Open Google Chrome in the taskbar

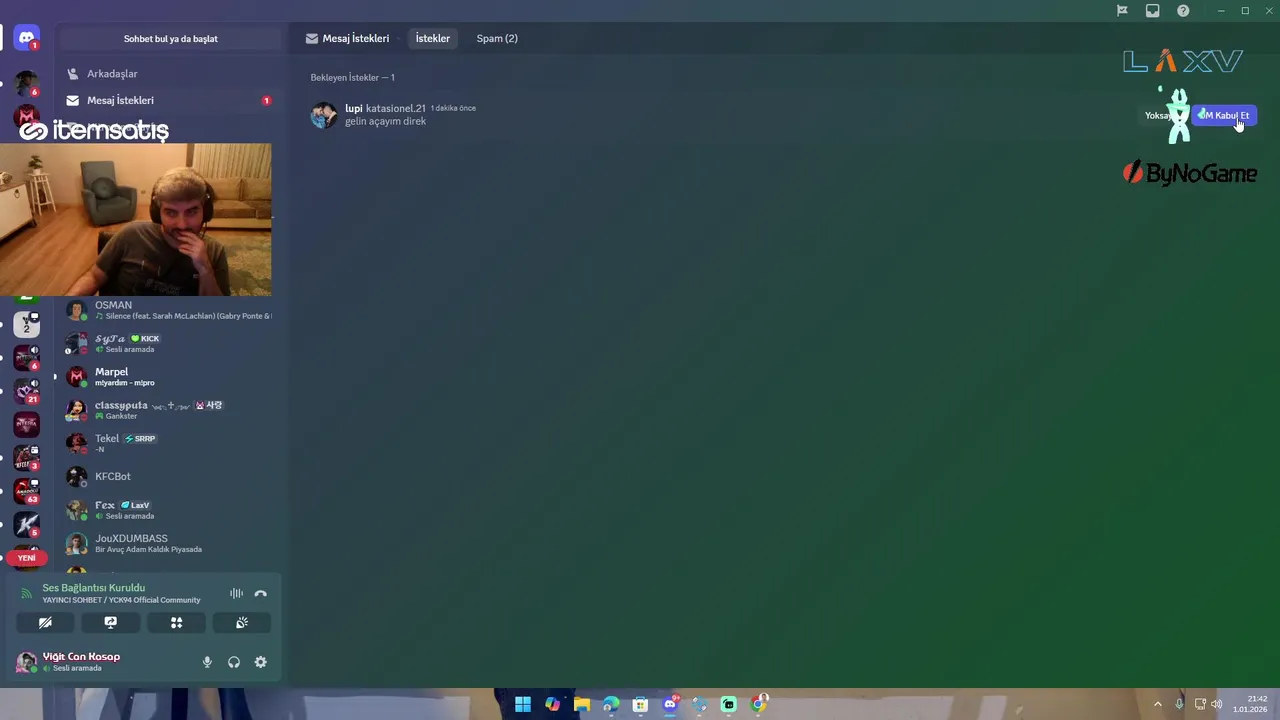coord(759,704)
